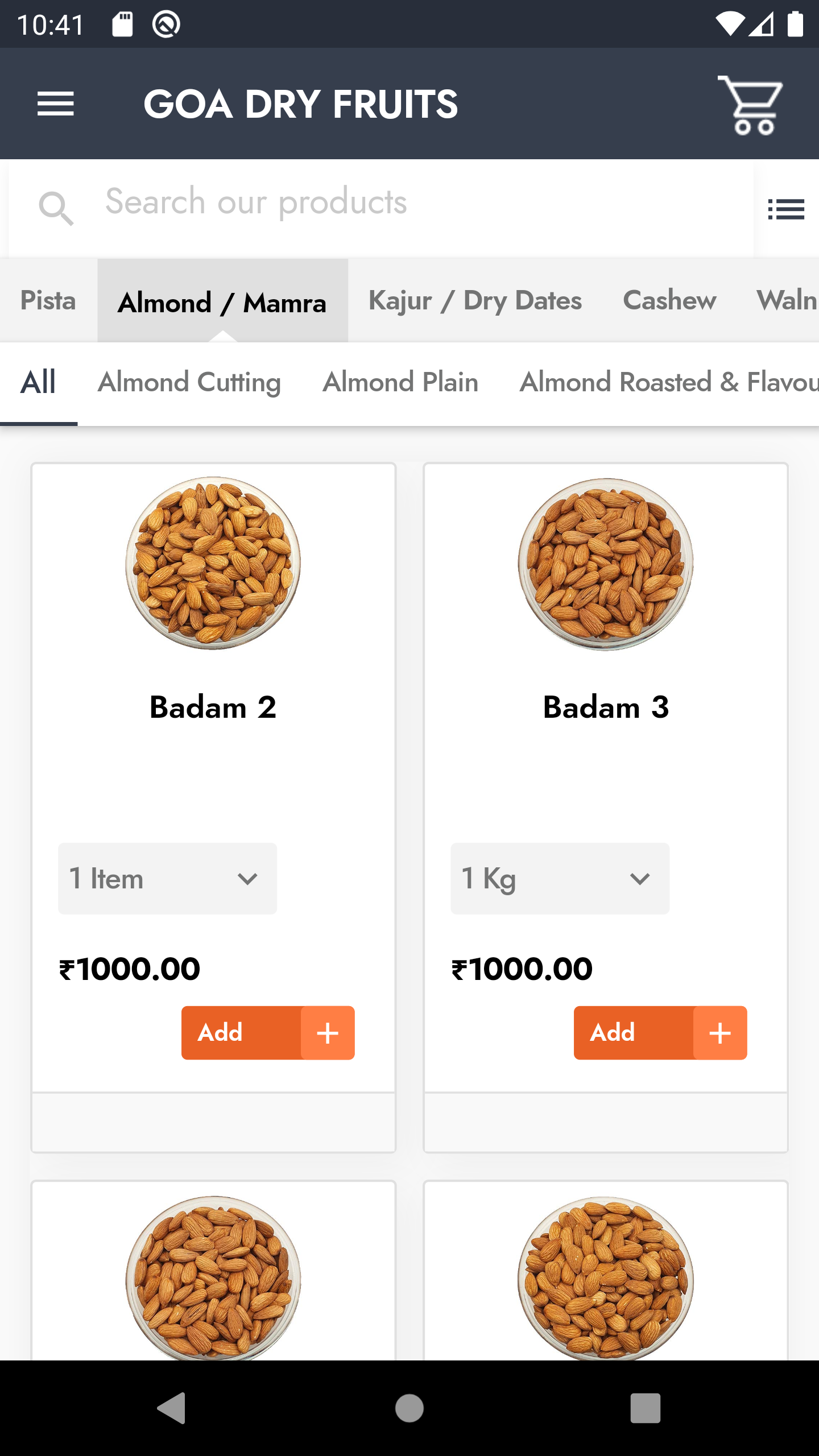Tap plus icon on Badam 2
This screenshot has width=819, height=1456.
click(x=328, y=1033)
